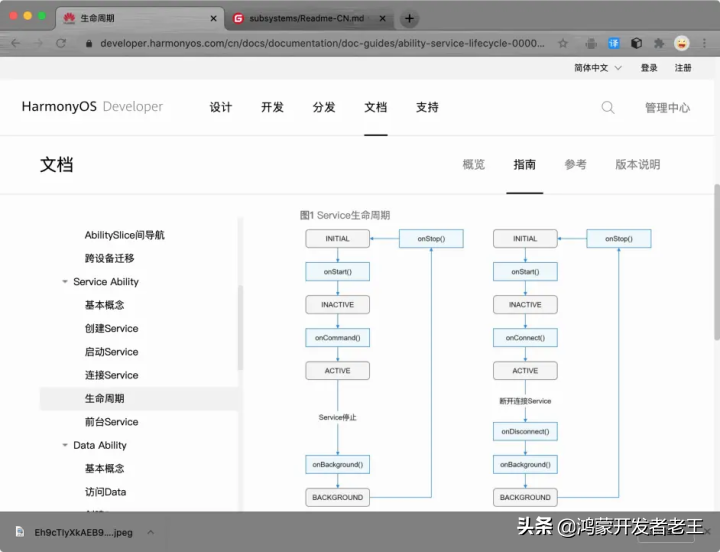Open 启动Service in the sidebar
The width and height of the screenshot is (720, 552).
point(111,352)
